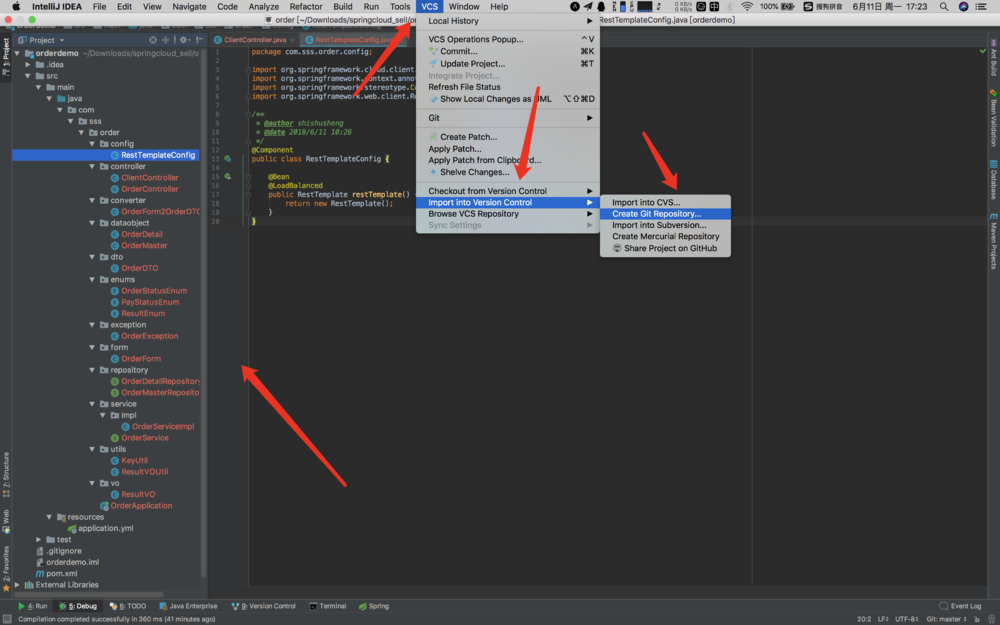Expand External Libraries node

tap(17, 585)
